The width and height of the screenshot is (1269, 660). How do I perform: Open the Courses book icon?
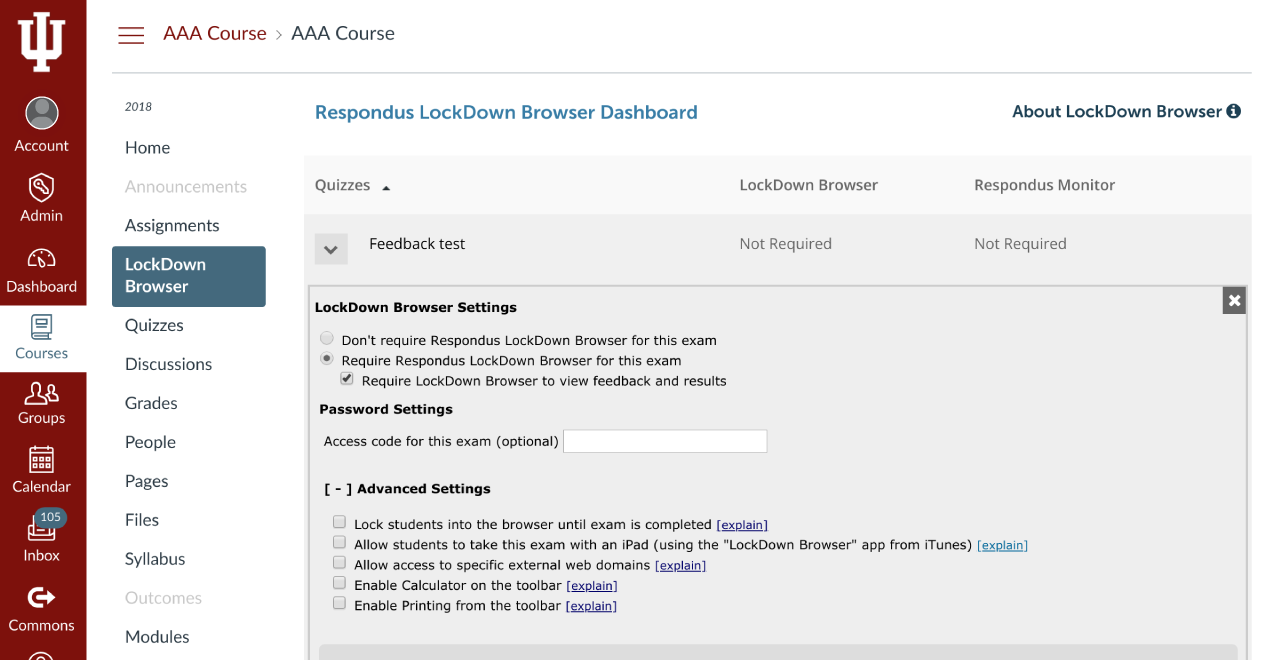pos(41,327)
